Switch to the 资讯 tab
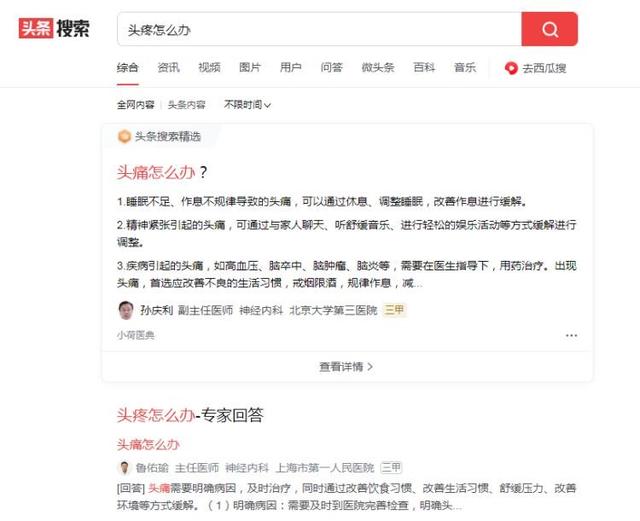This screenshot has width=640, height=521. pos(169,67)
